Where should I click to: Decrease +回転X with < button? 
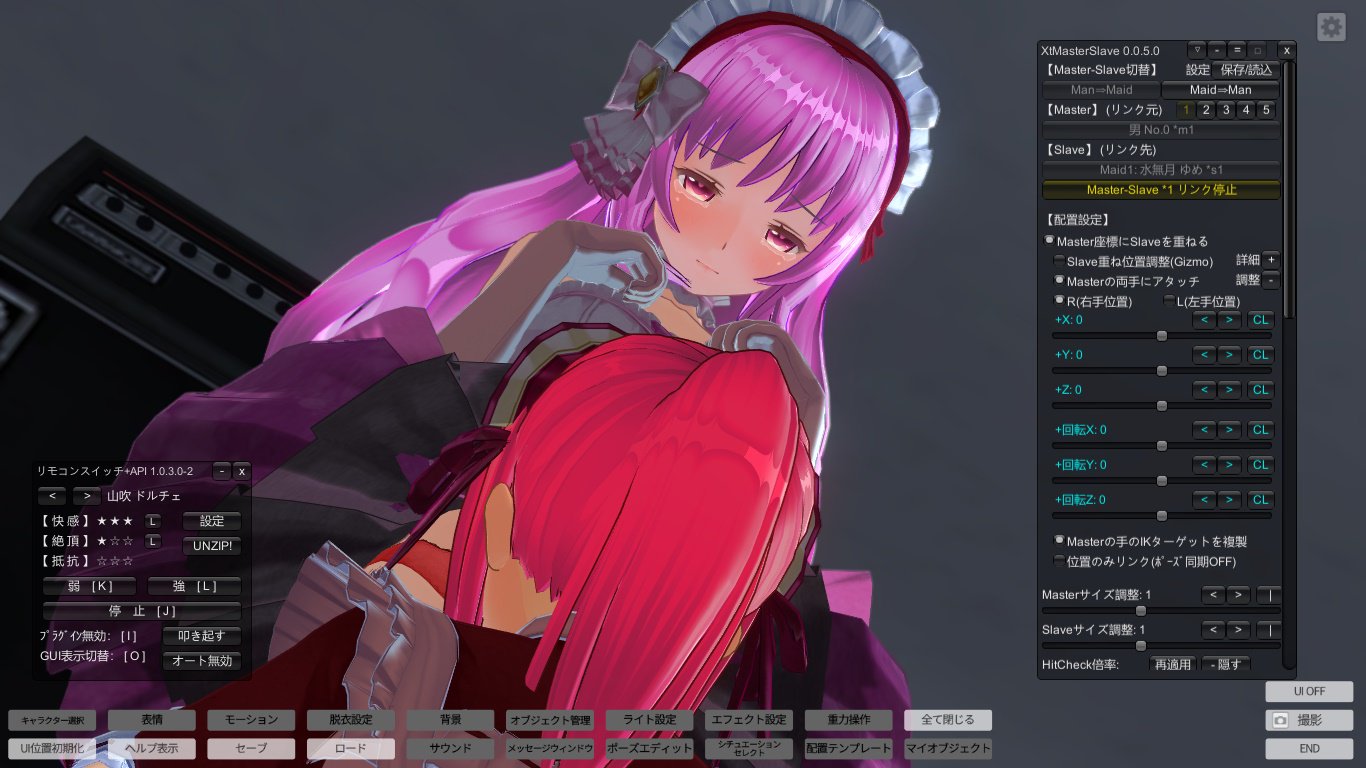coord(1204,430)
